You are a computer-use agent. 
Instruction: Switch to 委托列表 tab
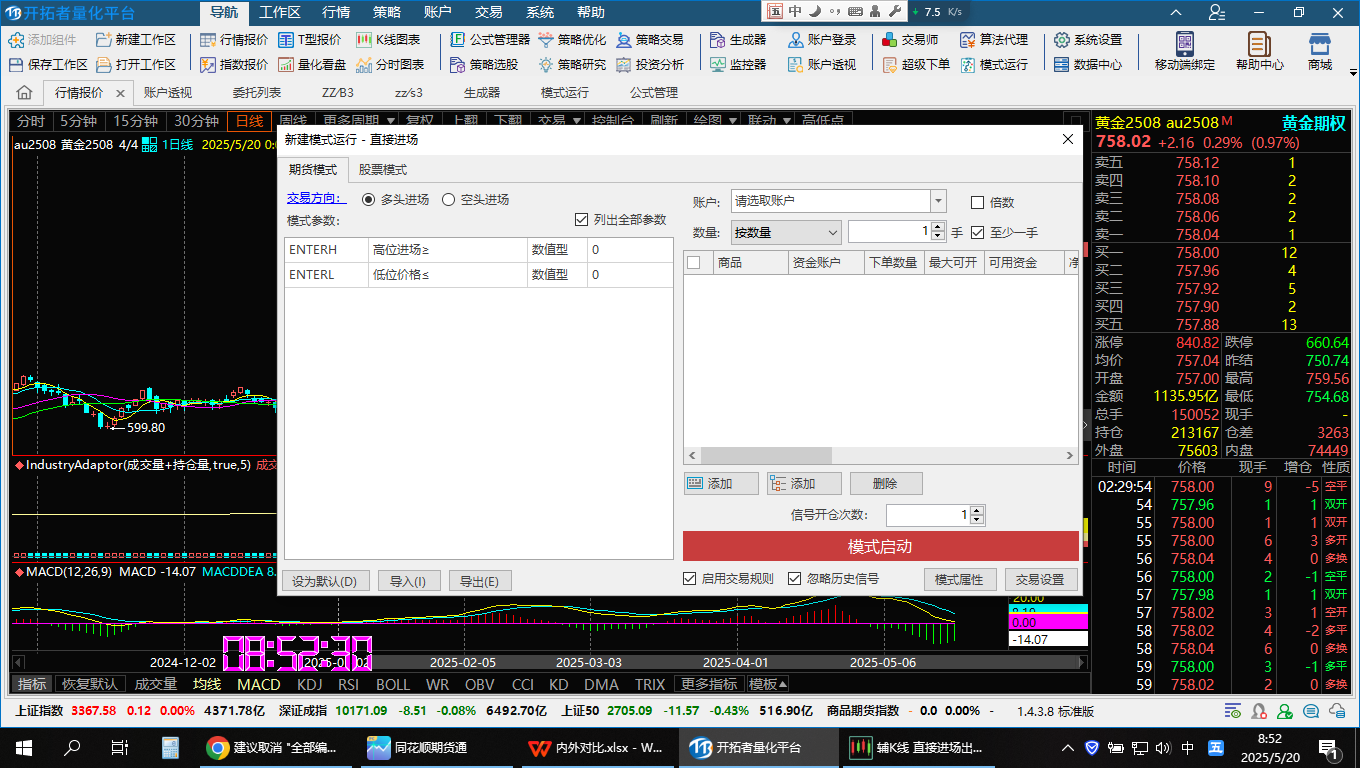tap(257, 93)
